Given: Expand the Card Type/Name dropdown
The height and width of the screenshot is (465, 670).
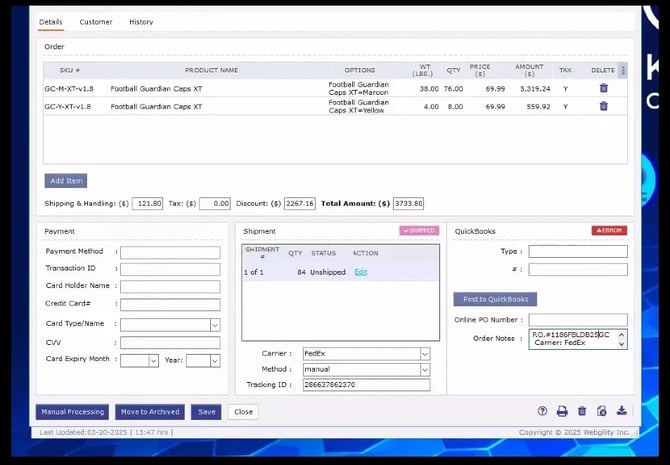Looking at the screenshot, I should tap(214, 325).
